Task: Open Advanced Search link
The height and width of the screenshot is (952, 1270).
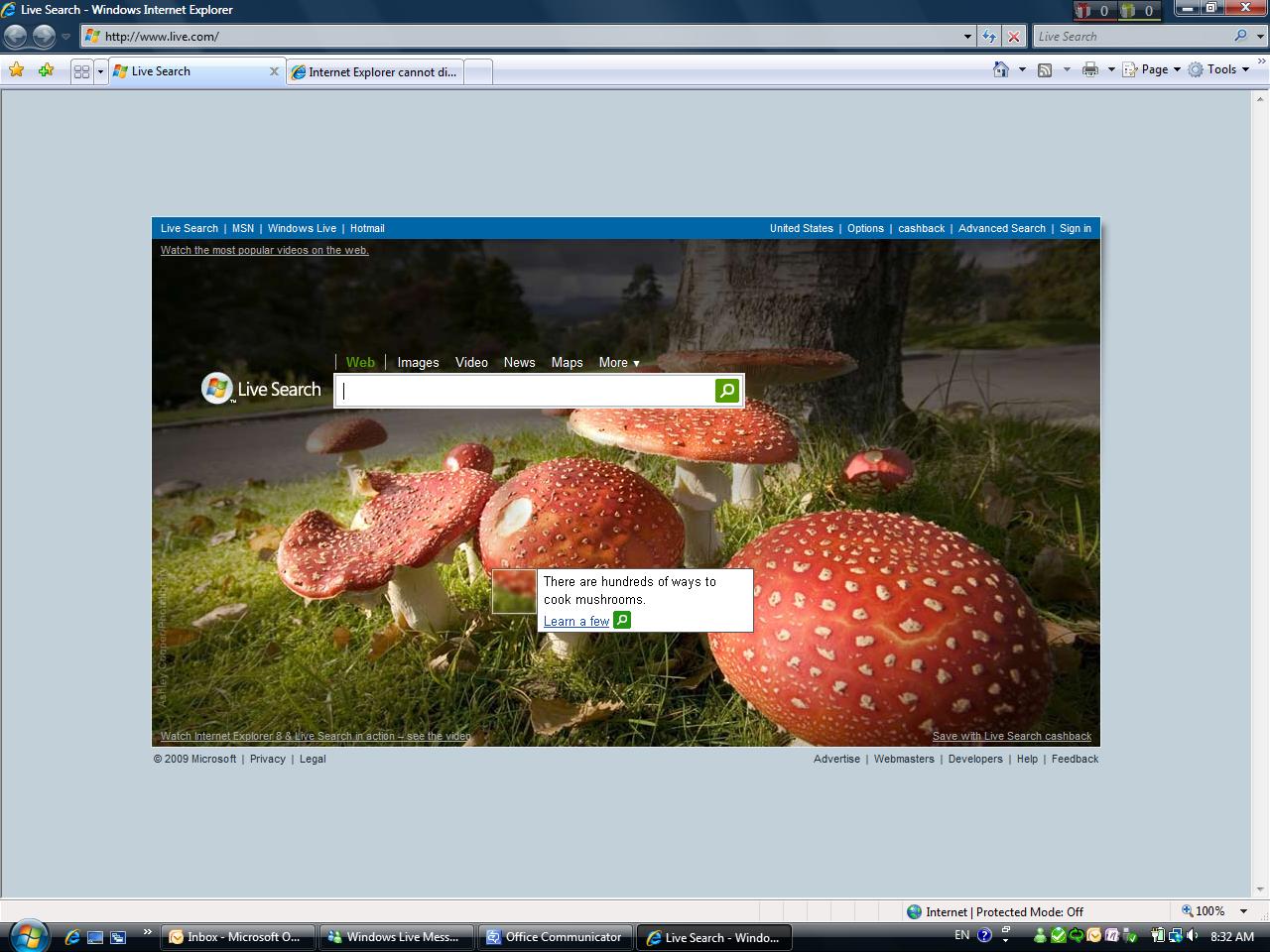Action: pos(1002,228)
